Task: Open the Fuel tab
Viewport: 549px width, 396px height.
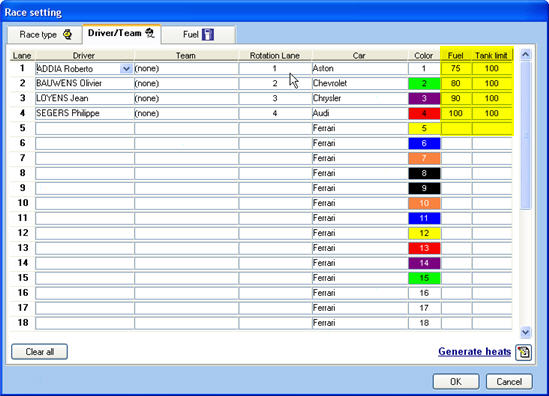Action: click(198, 35)
